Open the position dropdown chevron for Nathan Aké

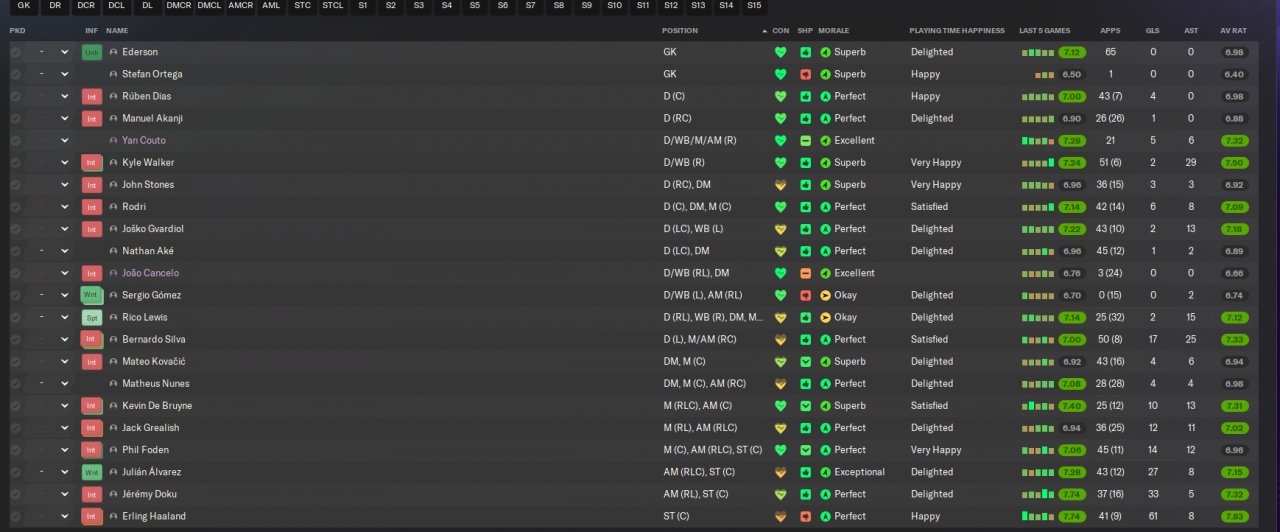65,251
